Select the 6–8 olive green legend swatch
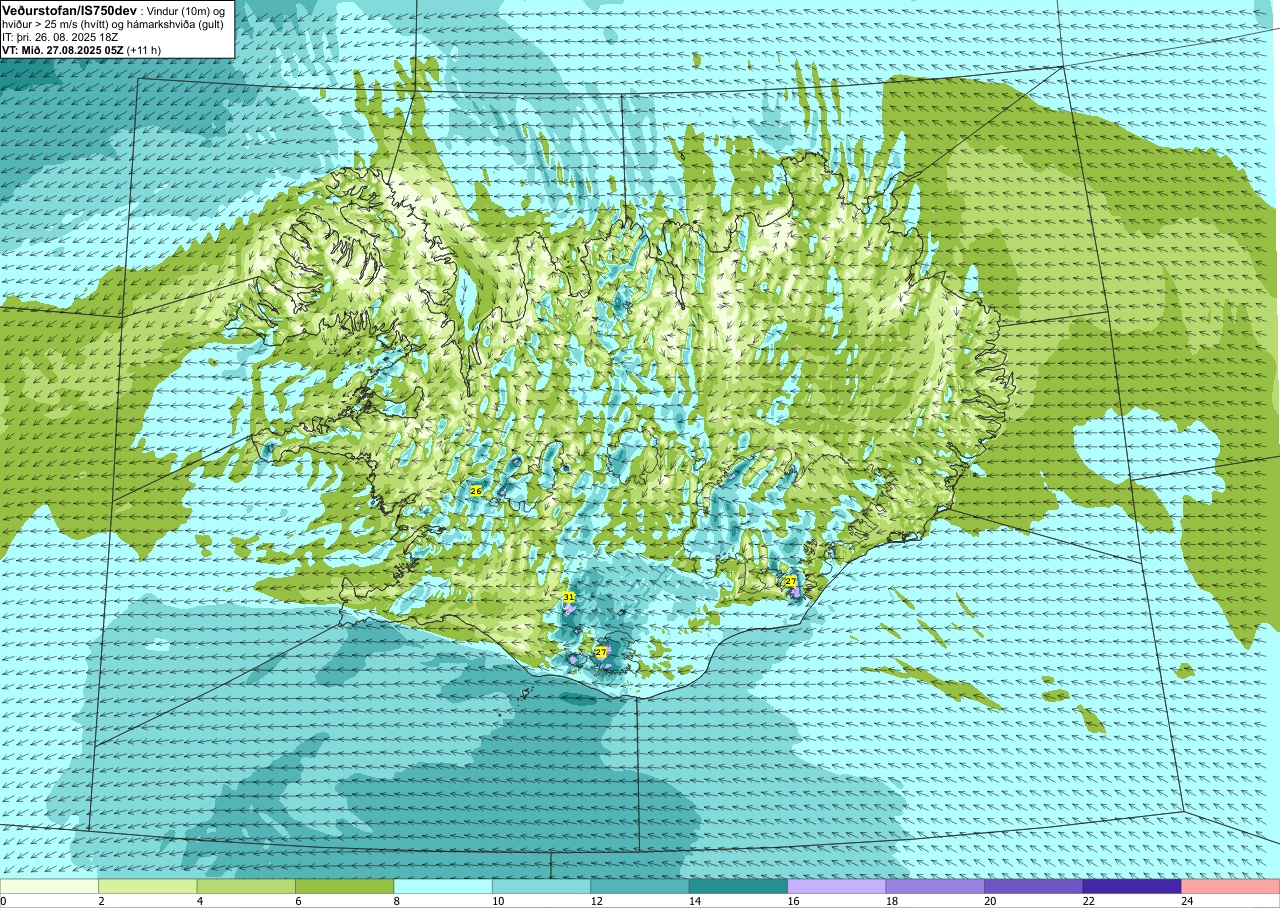Viewport: 1280px width, 908px height. (345, 886)
